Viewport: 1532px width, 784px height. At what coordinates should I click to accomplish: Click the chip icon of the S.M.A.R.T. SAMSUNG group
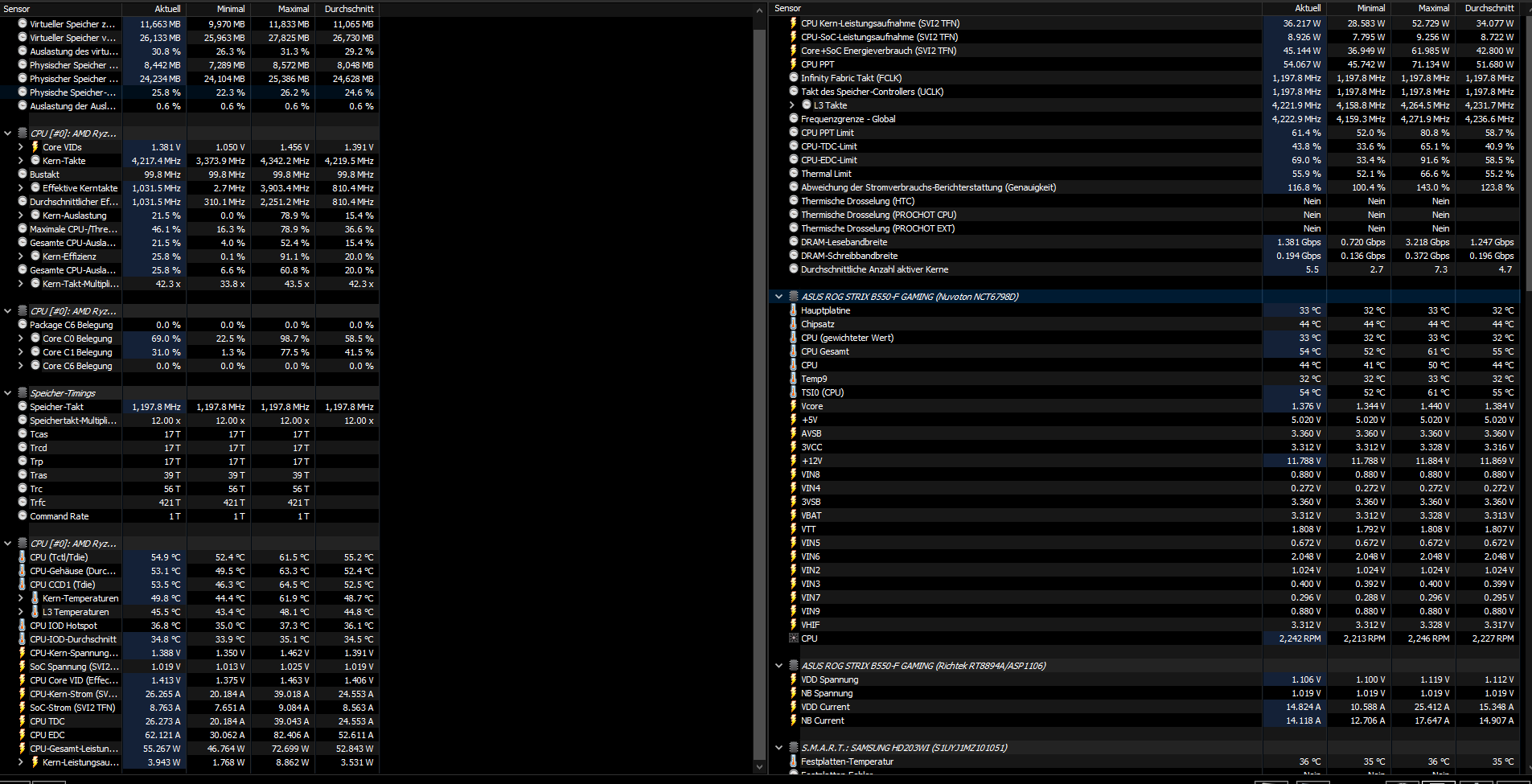(x=794, y=748)
